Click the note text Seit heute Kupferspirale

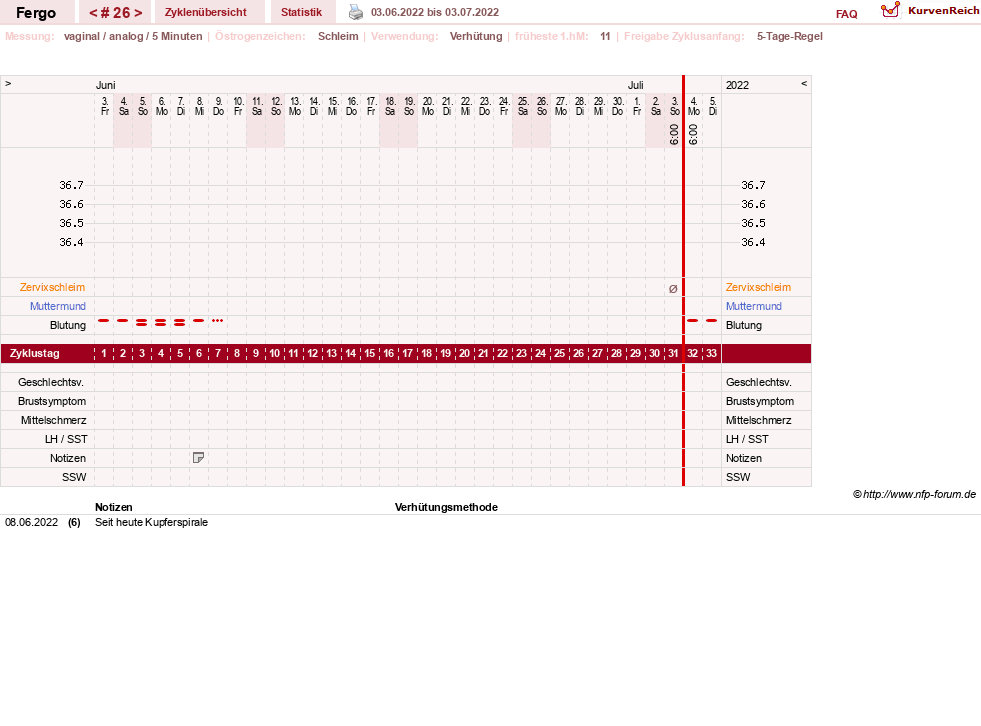(151, 523)
